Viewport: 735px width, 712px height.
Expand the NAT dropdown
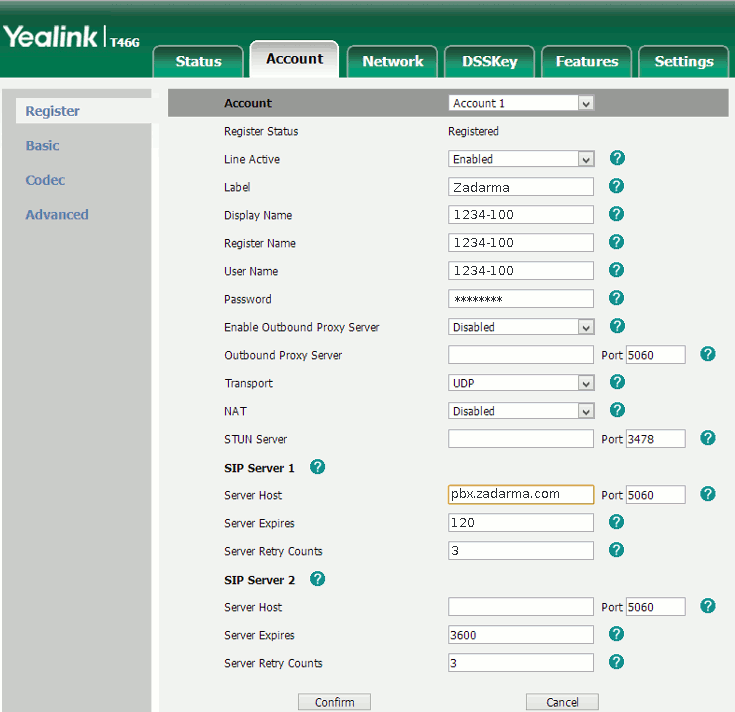[x=521, y=411]
